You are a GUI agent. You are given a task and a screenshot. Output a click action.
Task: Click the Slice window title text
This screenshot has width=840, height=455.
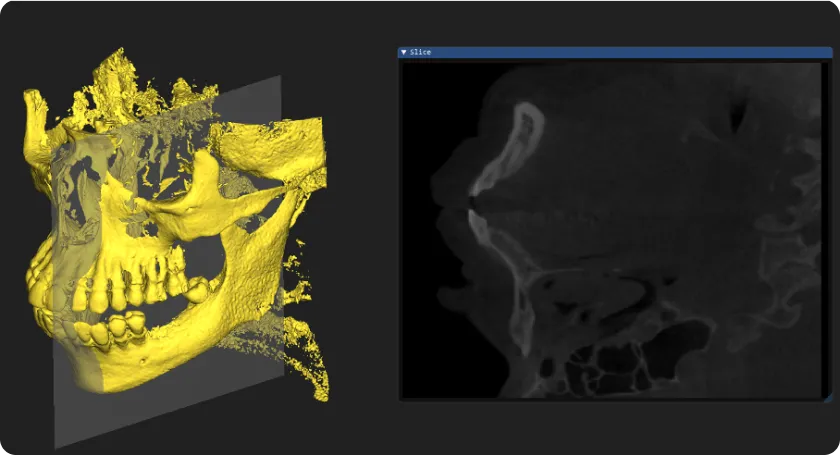421,52
